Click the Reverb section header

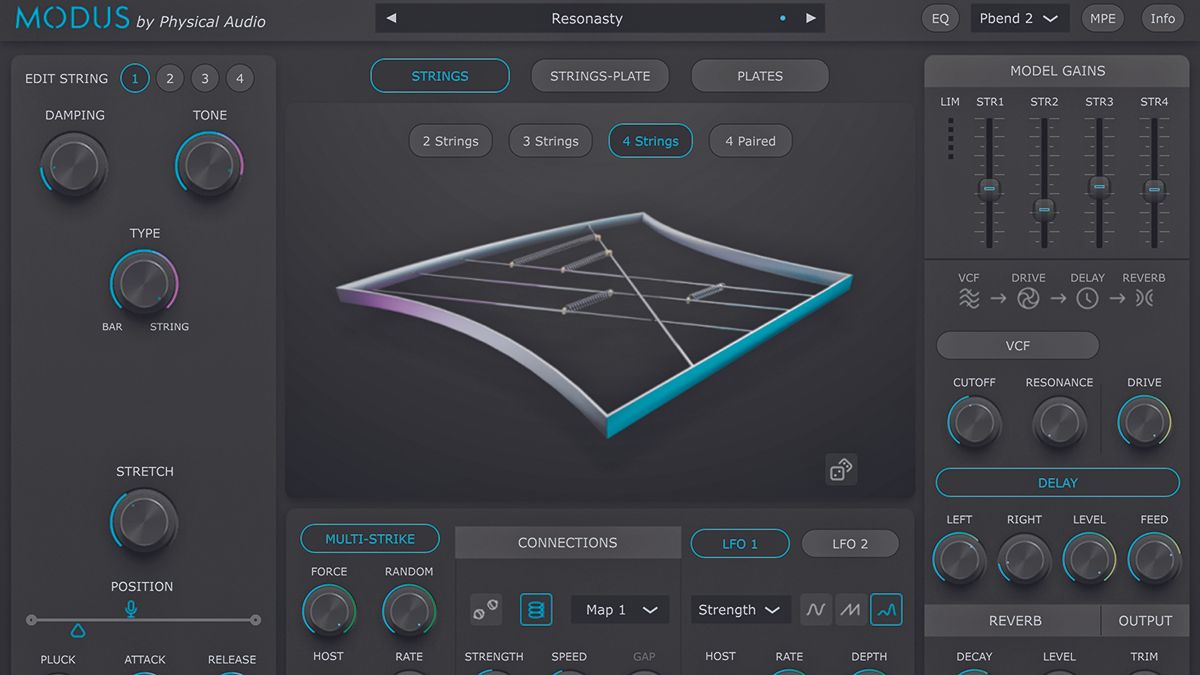pos(1014,621)
